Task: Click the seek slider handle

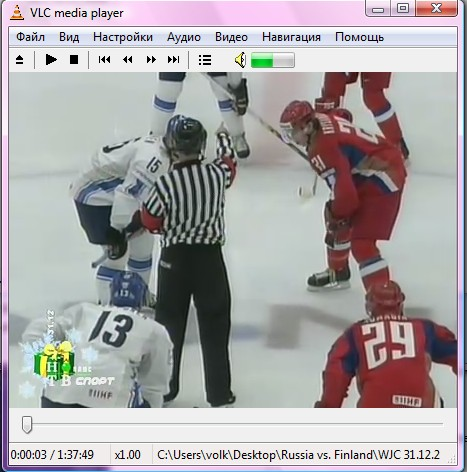Action: pos(27,424)
